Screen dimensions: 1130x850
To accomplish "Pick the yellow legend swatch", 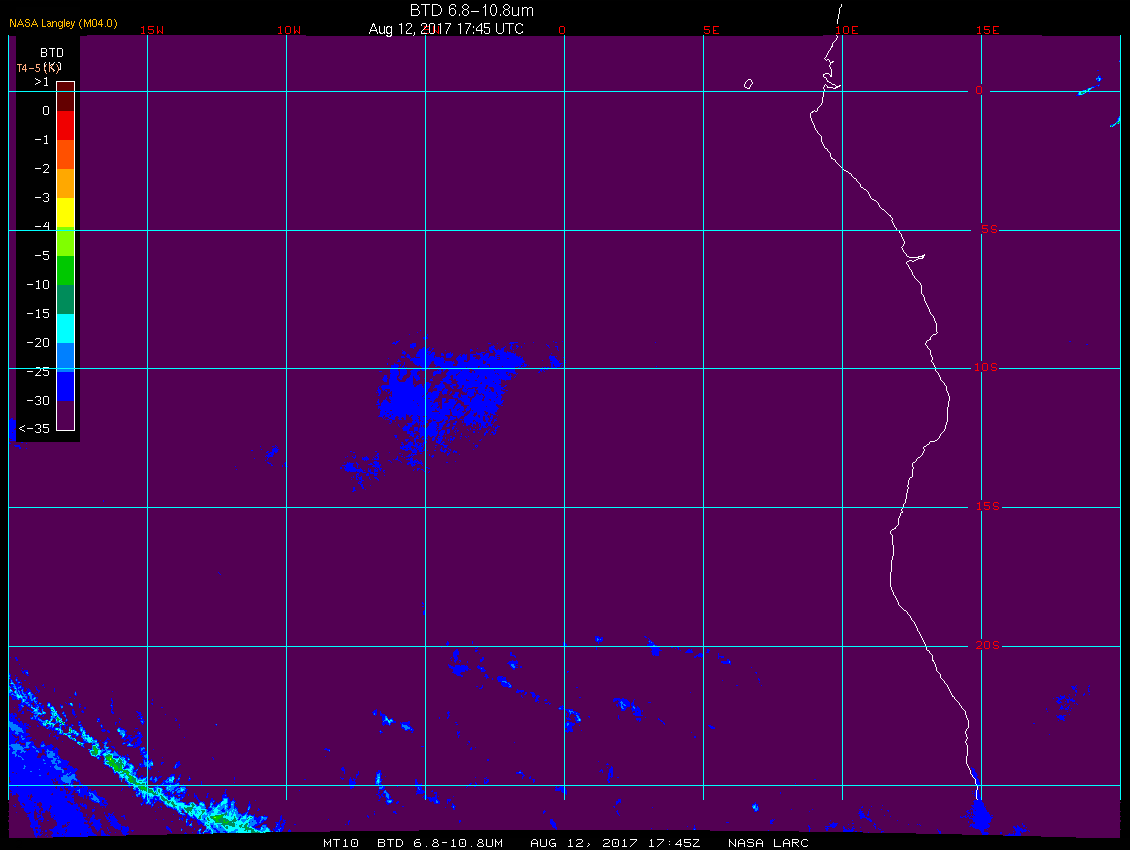I will tap(66, 213).
